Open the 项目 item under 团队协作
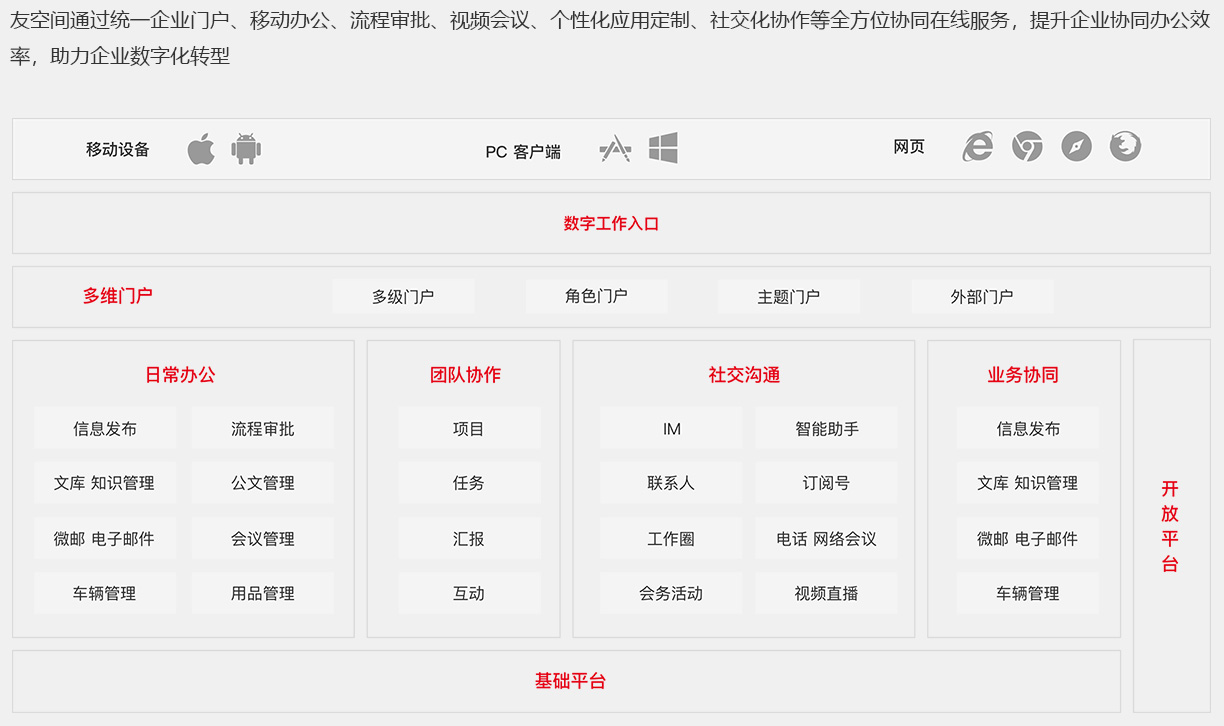This screenshot has width=1224, height=726. point(468,428)
